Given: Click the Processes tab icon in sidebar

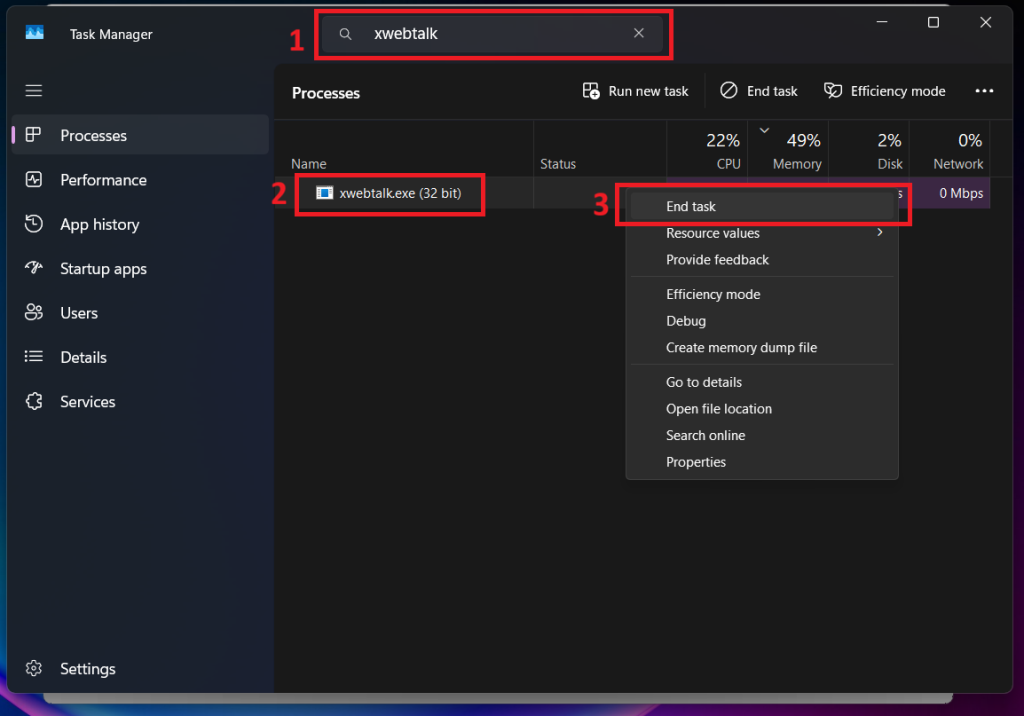Looking at the screenshot, I should (x=33, y=135).
